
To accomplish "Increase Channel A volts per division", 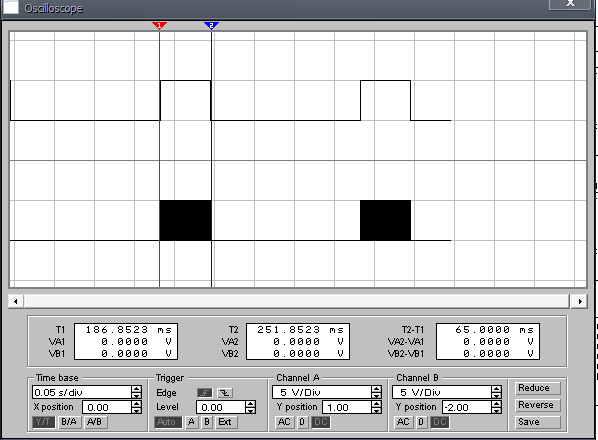I will pos(376,389).
